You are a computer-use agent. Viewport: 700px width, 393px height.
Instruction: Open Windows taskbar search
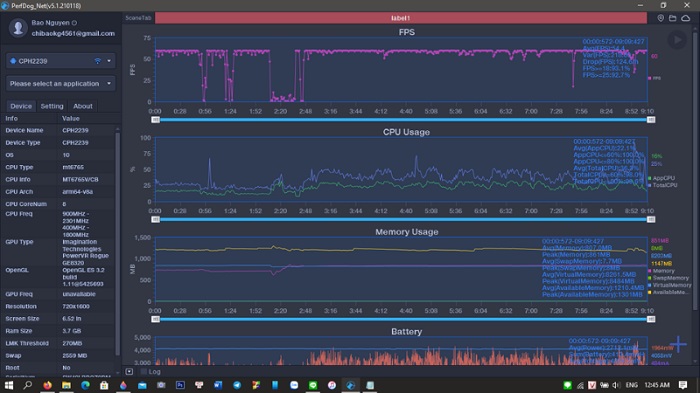click(x=28, y=385)
